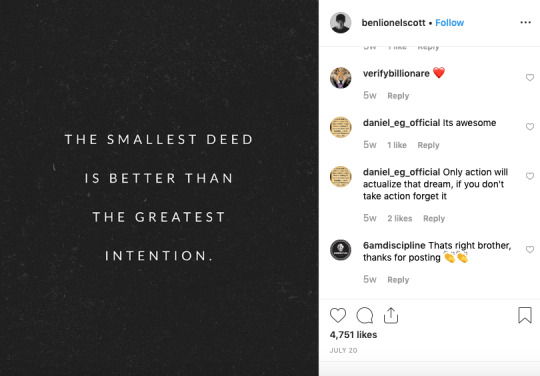The width and height of the screenshot is (540, 376).
Task: Click the share post icon
Action: click(391, 315)
